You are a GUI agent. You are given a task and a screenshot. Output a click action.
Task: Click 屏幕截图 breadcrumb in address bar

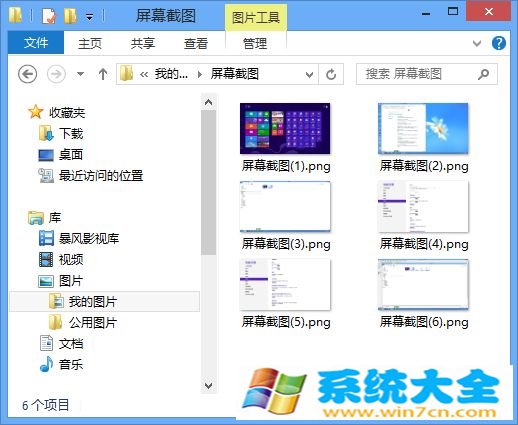pos(235,74)
